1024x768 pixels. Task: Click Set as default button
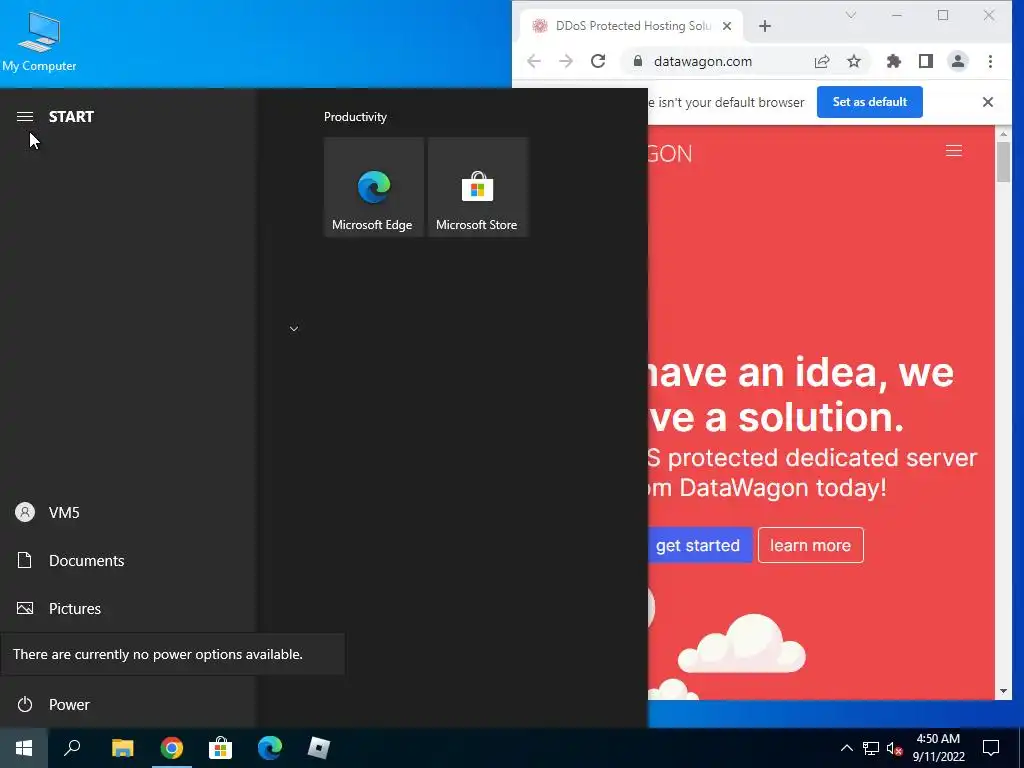pyautogui.click(x=869, y=102)
